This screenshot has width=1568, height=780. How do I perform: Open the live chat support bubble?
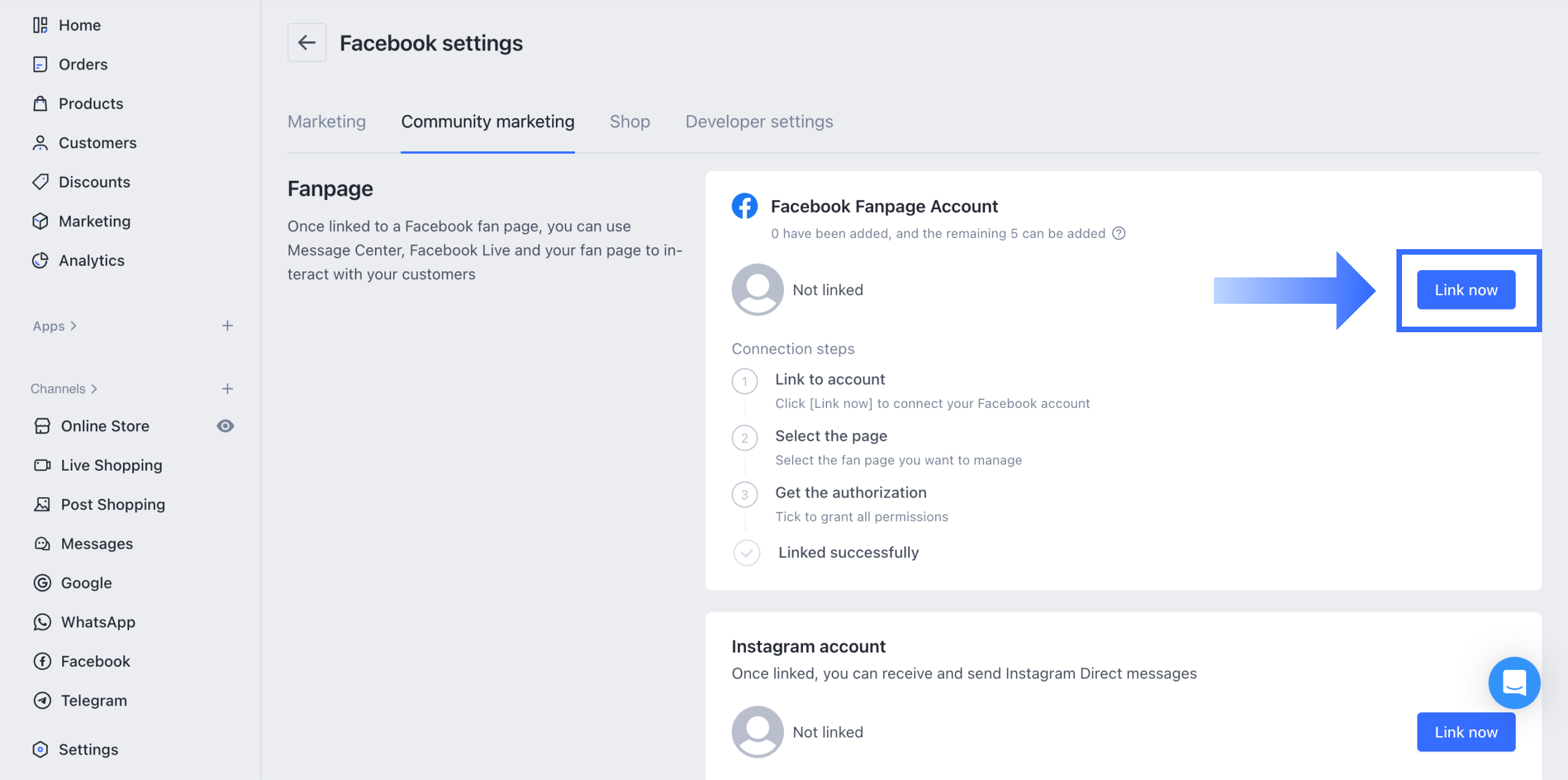point(1513,682)
